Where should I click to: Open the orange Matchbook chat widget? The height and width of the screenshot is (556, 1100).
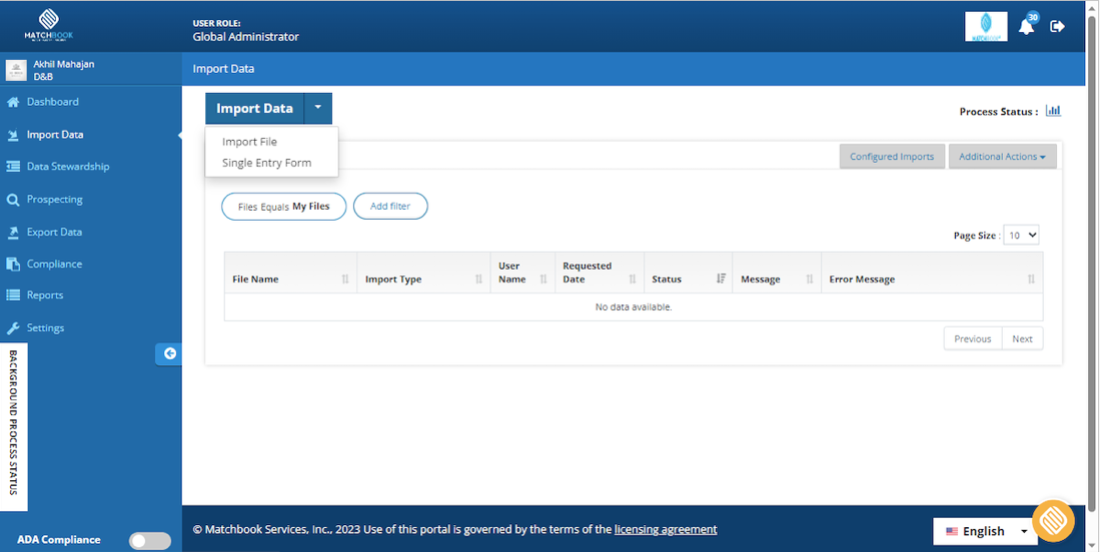tap(1053, 521)
